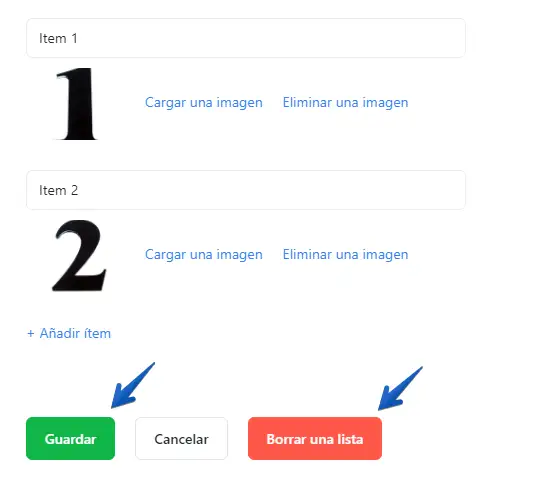Select the number 2 image thumbnail

[79, 255]
